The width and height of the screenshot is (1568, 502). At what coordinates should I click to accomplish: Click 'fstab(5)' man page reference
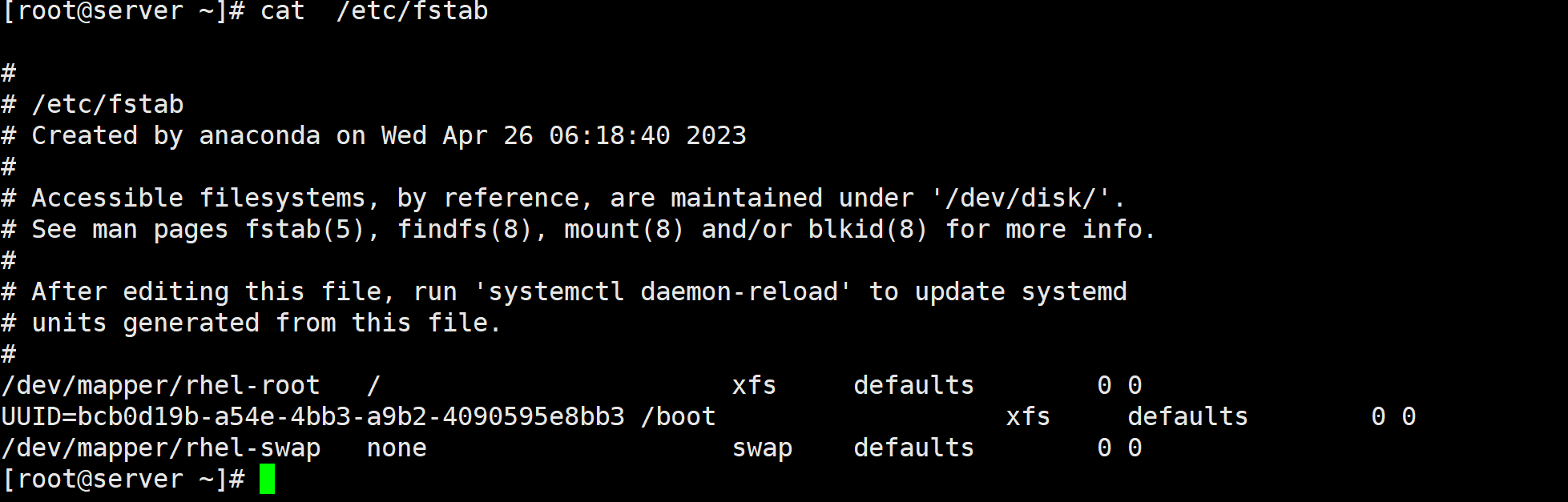pyautogui.click(x=304, y=229)
